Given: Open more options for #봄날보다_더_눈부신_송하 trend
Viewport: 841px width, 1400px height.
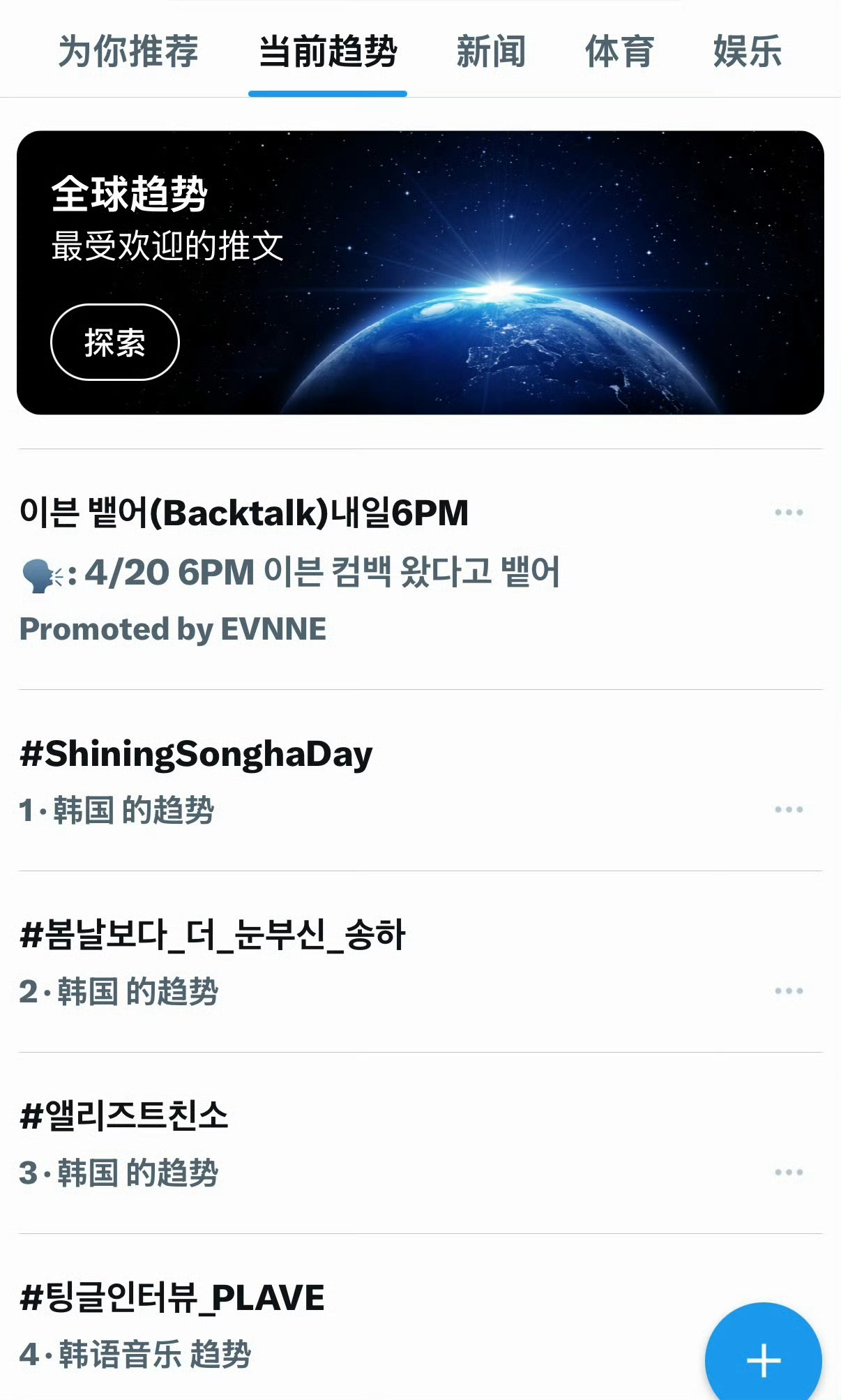Looking at the screenshot, I should click(789, 991).
